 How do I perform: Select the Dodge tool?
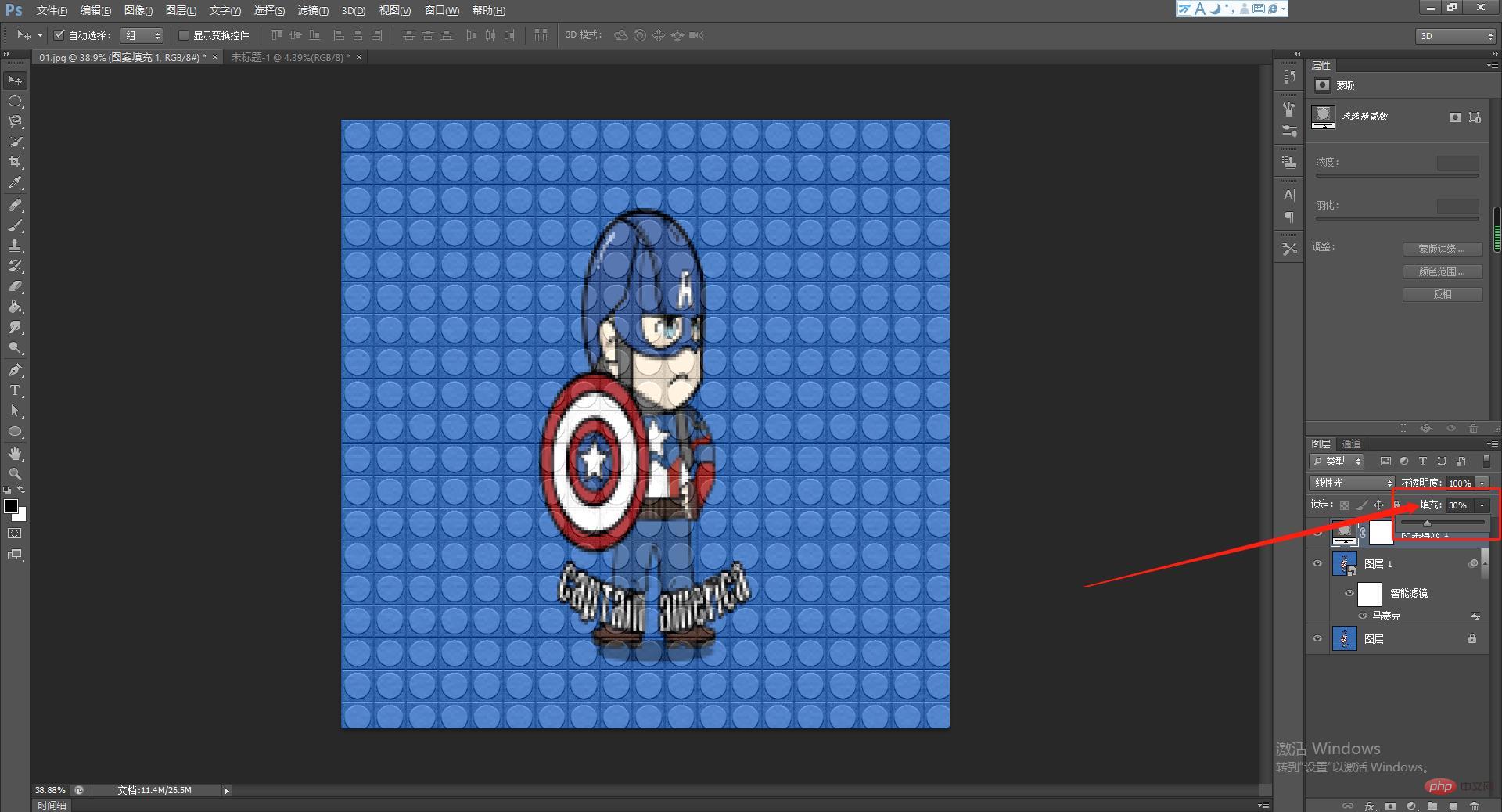coord(15,347)
